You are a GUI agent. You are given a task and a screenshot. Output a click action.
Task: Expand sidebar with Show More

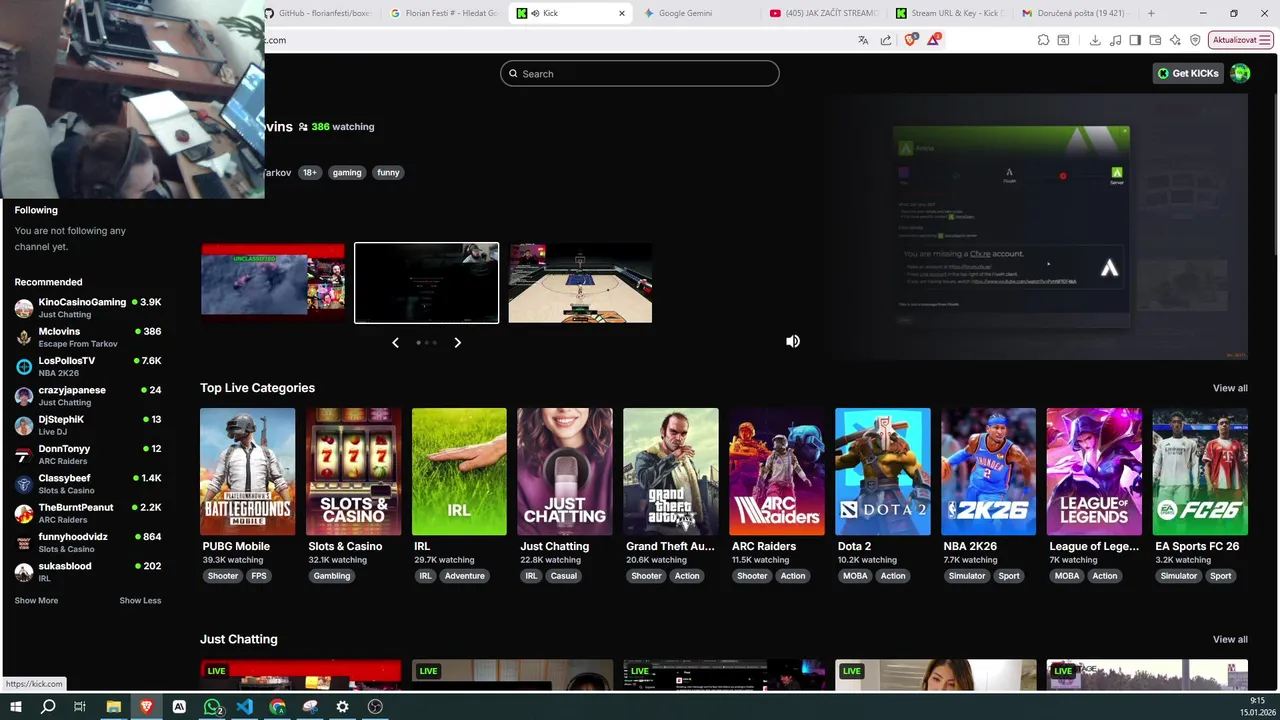tap(36, 600)
